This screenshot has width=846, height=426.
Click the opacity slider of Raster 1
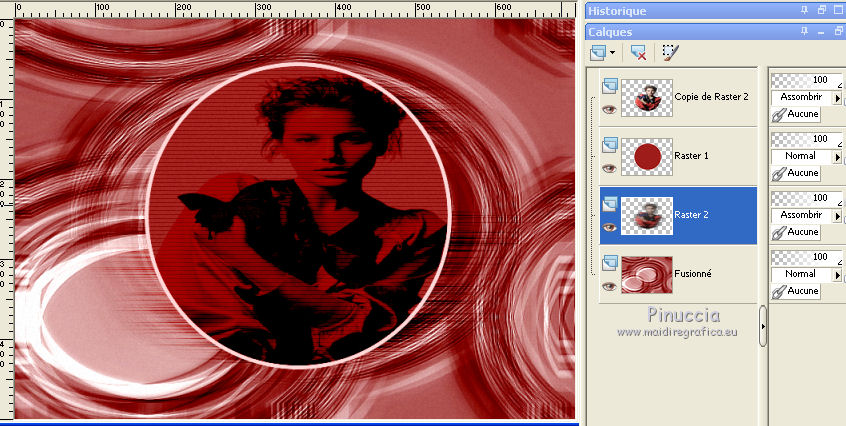pyautogui.click(x=807, y=140)
